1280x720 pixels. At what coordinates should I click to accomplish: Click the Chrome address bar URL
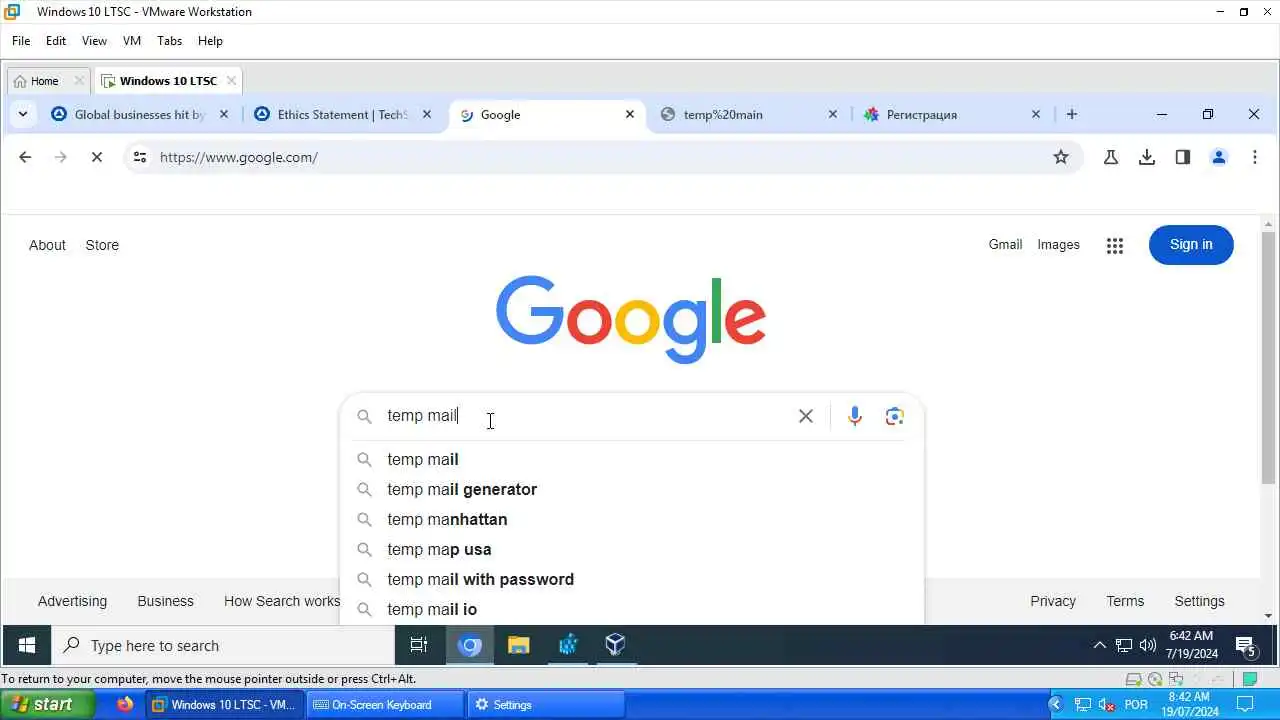[239, 157]
